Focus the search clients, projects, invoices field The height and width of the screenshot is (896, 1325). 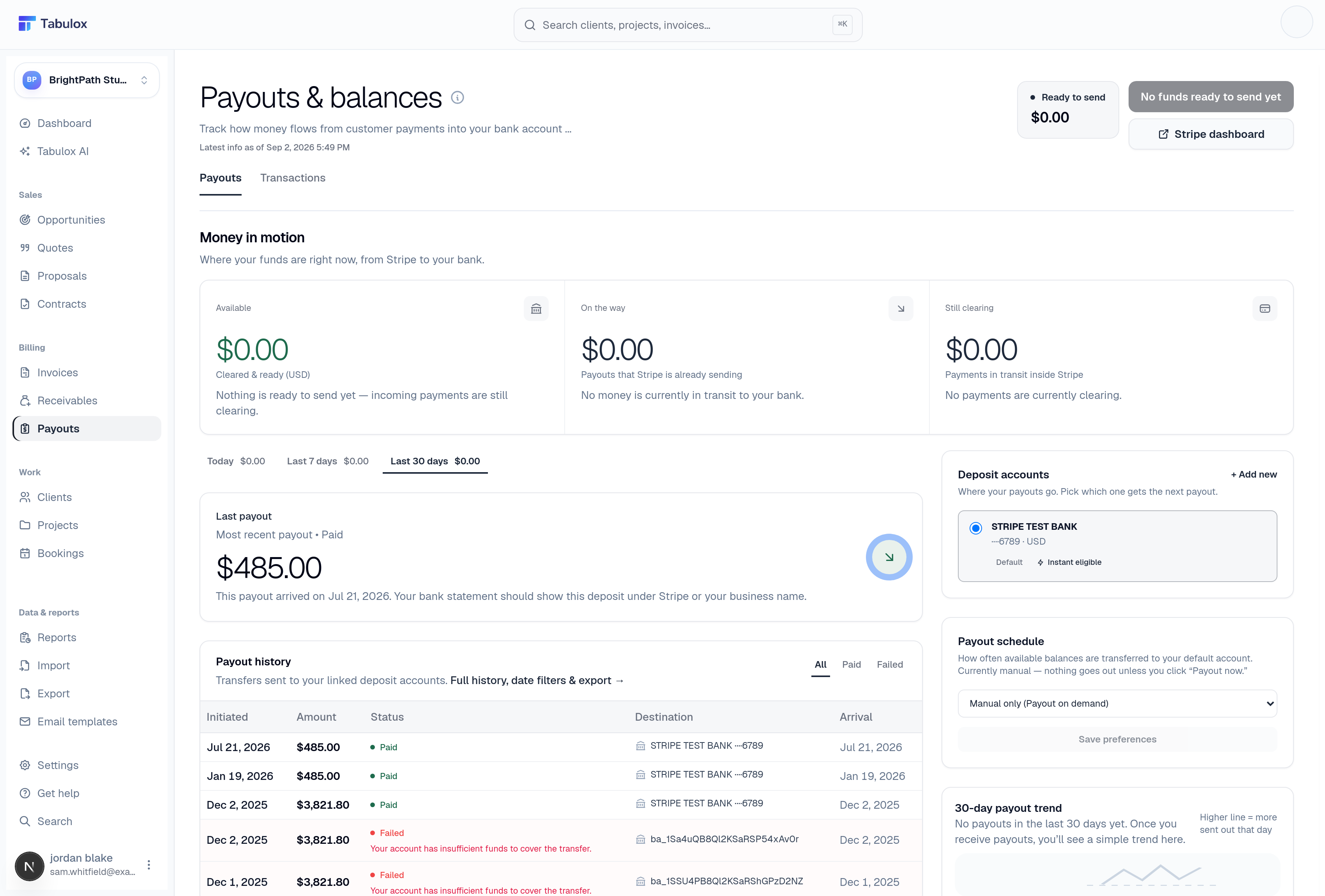coord(687,25)
